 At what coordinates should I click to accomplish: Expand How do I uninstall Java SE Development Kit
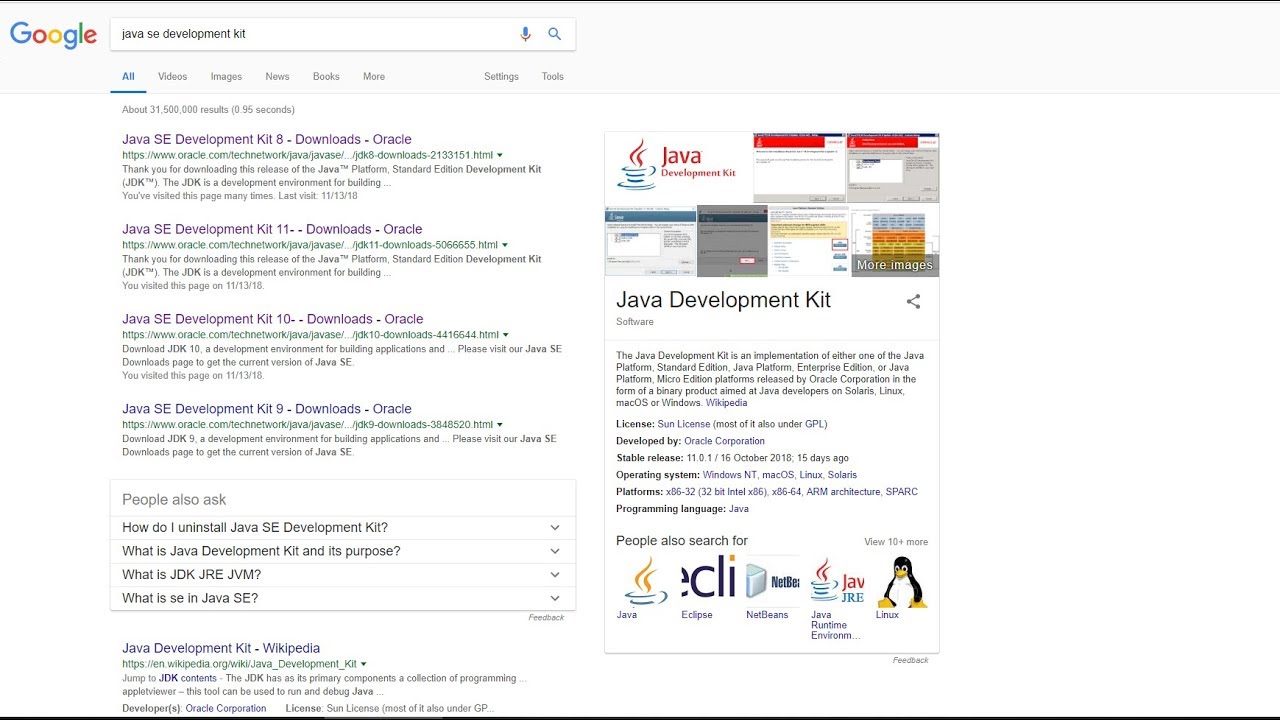point(343,528)
